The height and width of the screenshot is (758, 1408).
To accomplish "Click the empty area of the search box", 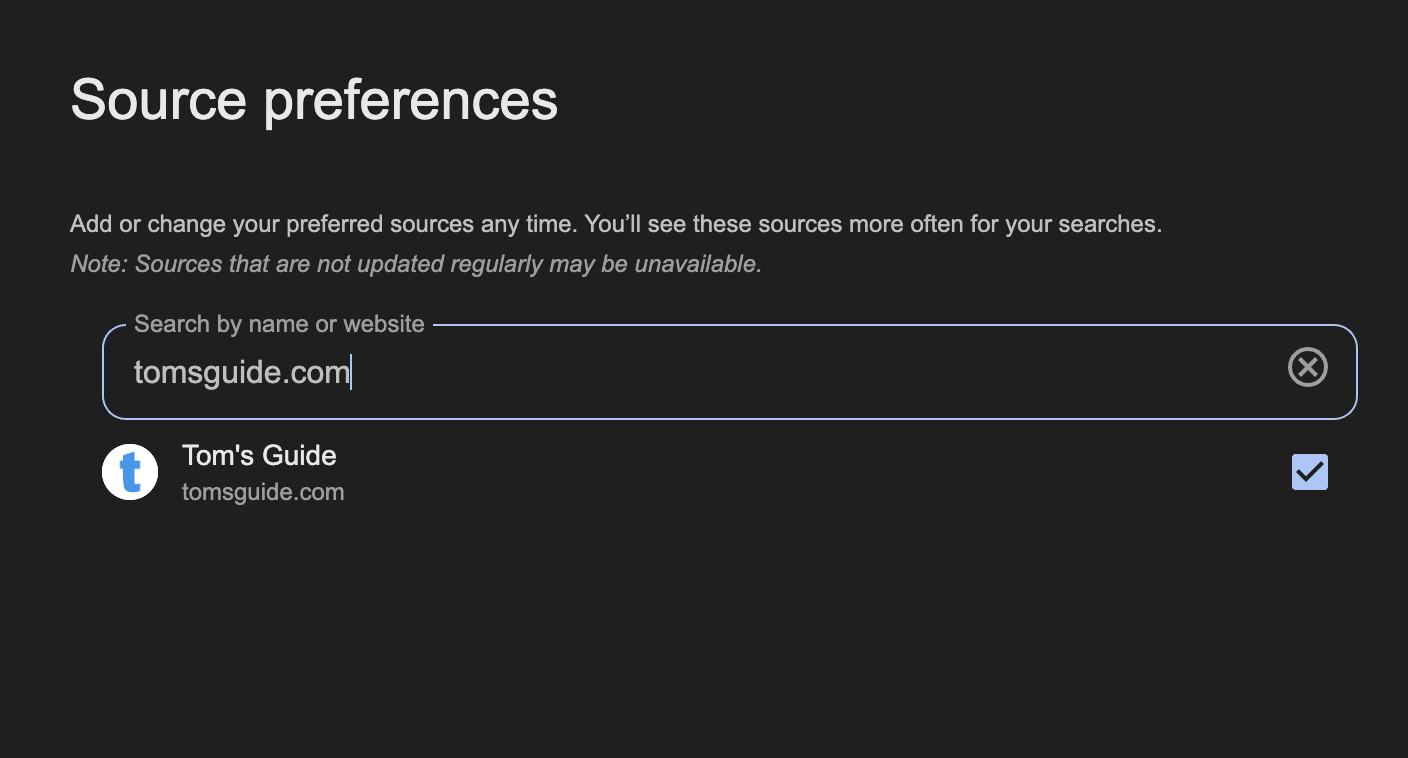I will point(800,372).
